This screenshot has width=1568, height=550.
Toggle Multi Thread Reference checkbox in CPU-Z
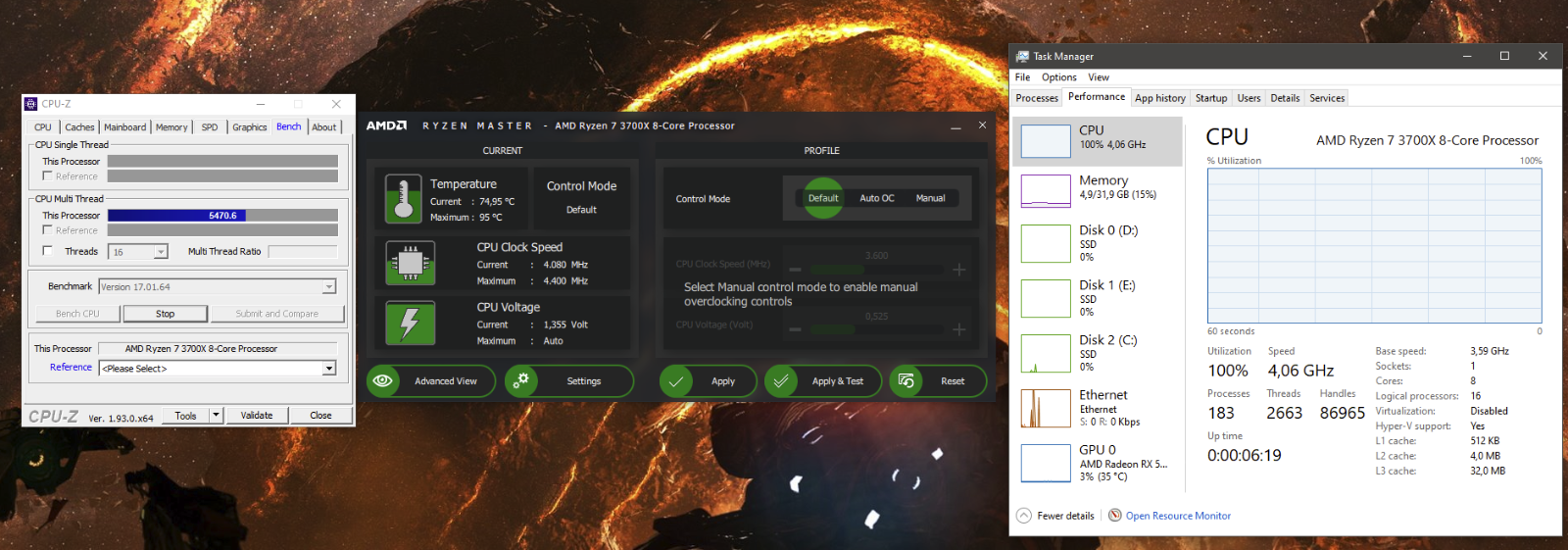click(47, 229)
